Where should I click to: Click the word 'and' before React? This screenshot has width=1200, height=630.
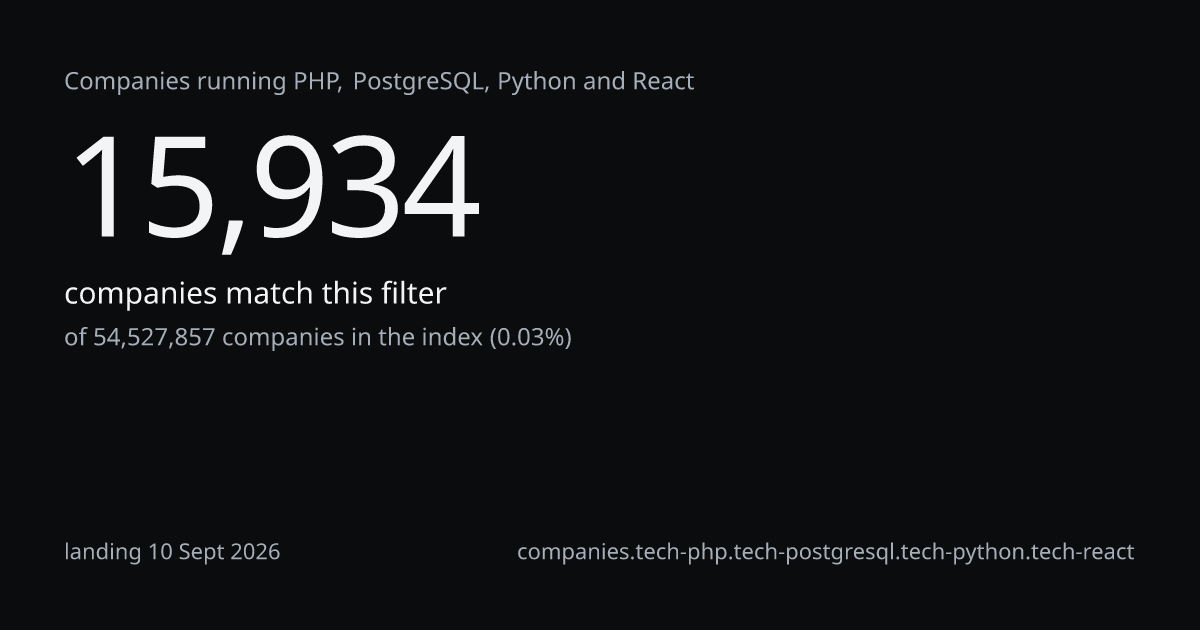(604, 81)
